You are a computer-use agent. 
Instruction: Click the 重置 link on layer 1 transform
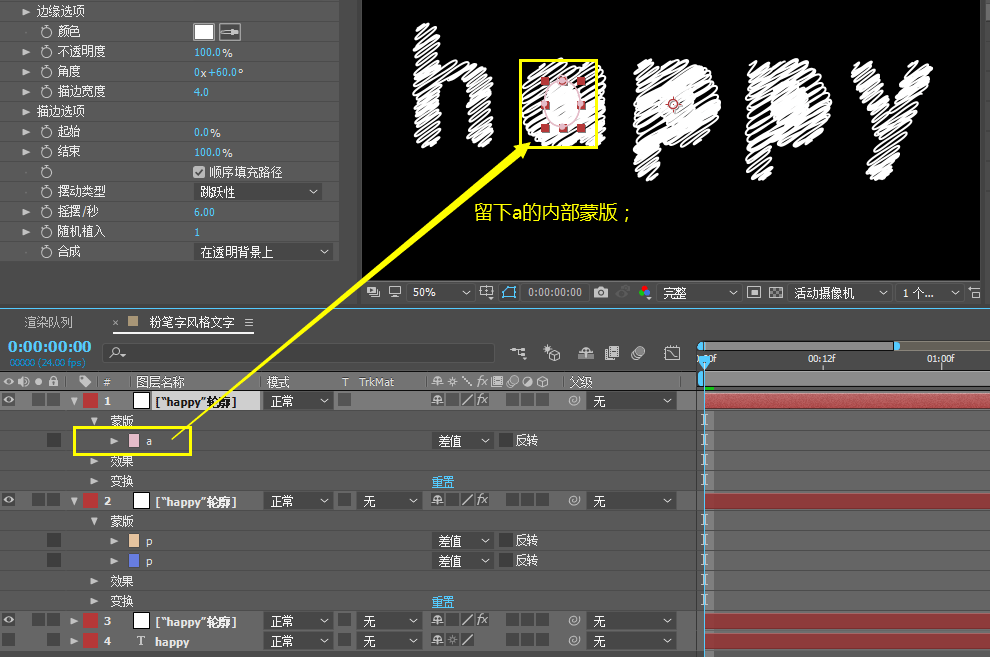pos(442,481)
